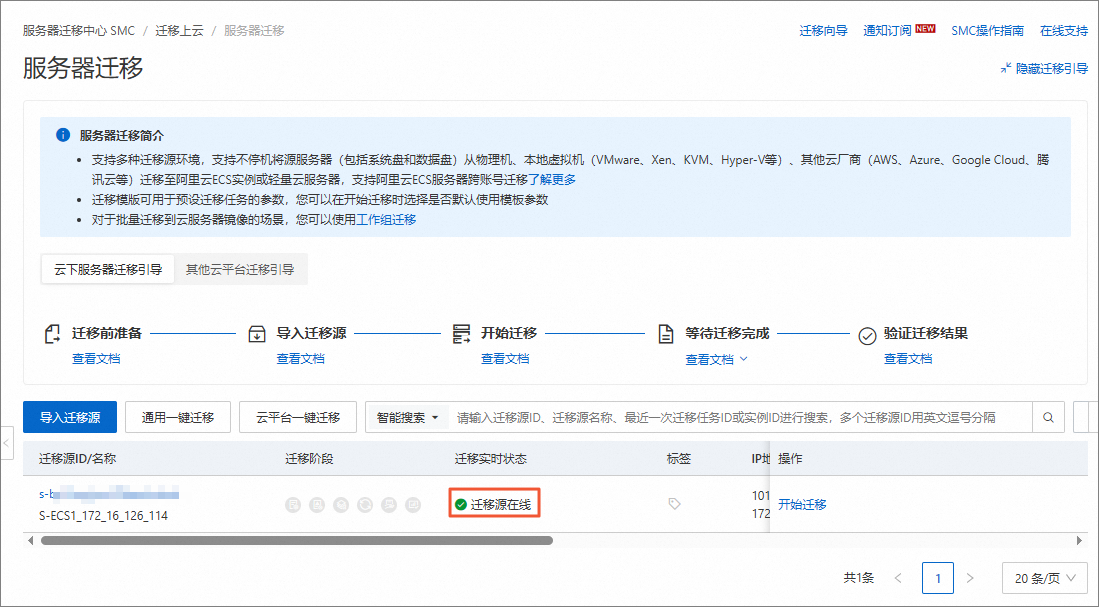Switch to 其他云平台迁移引导 tab
The width and height of the screenshot is (1099, 607).
tap(240, 269)
